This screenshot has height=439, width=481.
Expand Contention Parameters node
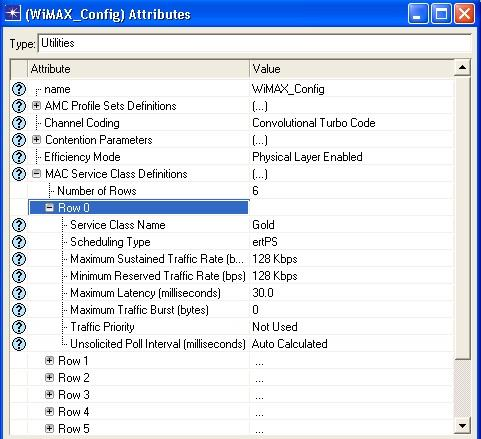point(37,140)
